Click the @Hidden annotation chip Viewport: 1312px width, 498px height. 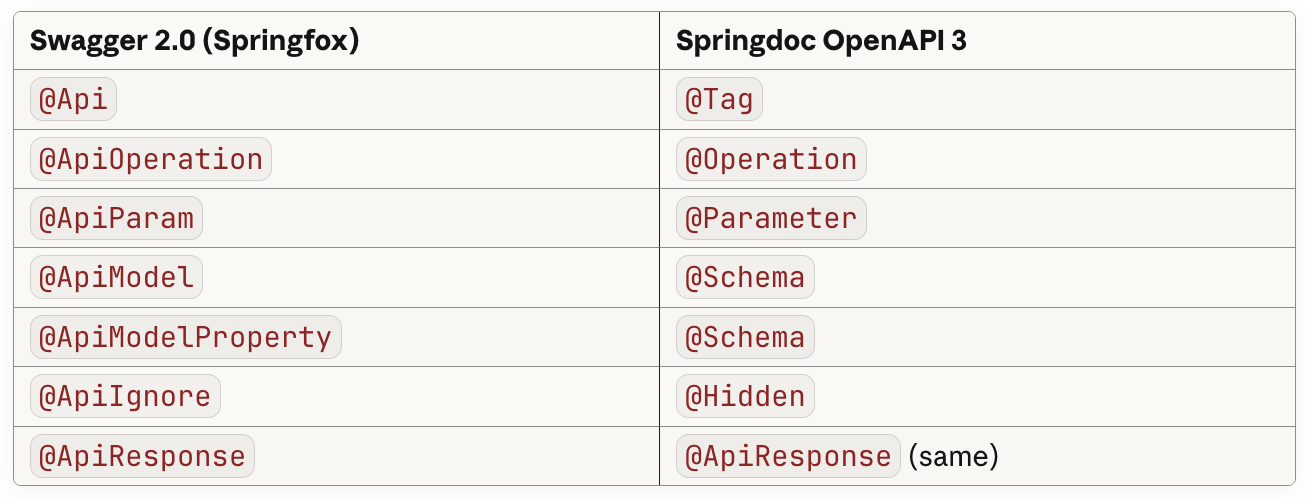(745, 396)
